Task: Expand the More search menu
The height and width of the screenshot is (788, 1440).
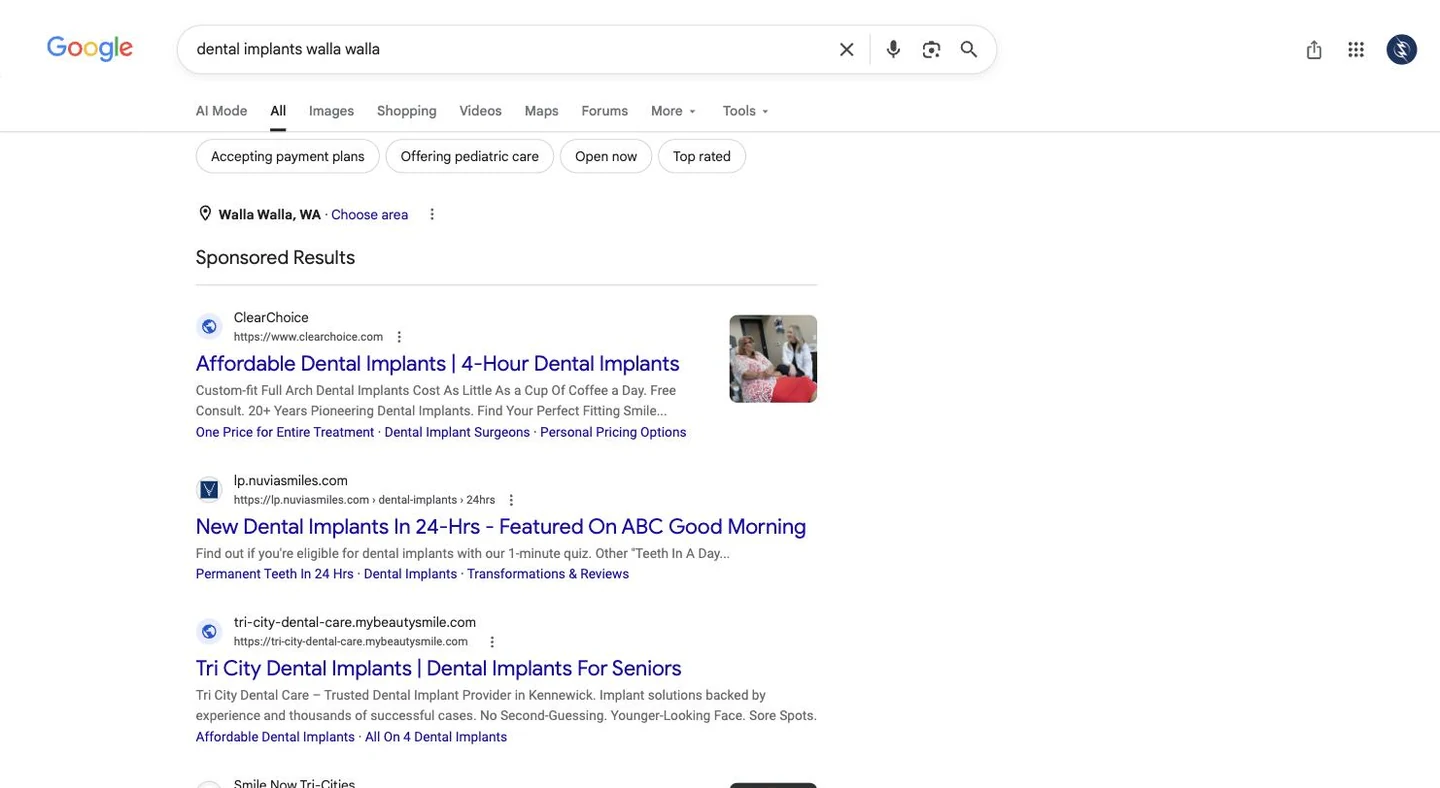Action: pyautogui.click(x=674, y=111)
